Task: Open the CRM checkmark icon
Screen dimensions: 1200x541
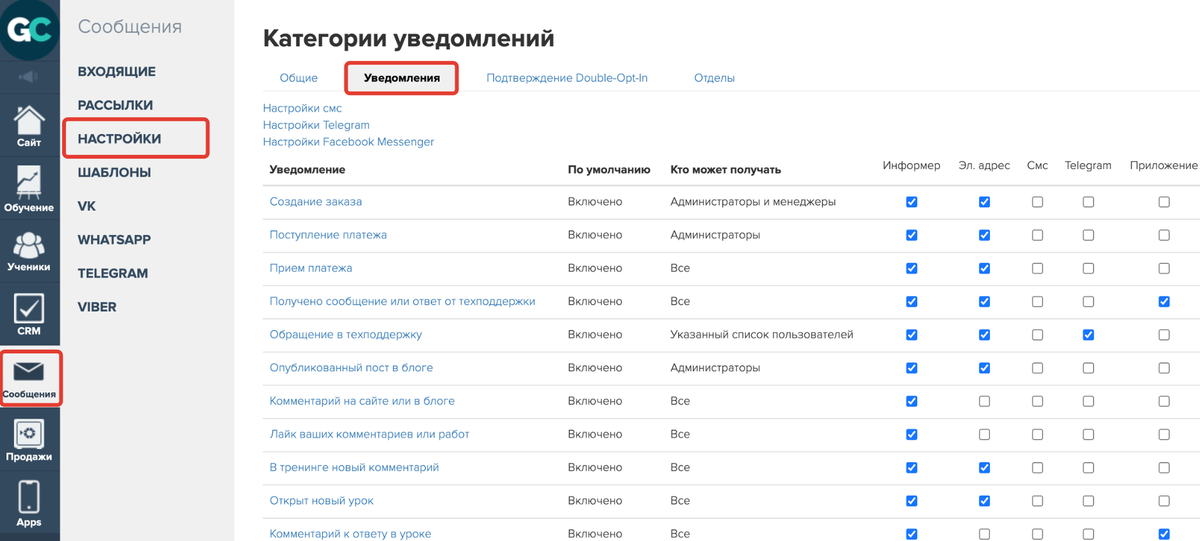Action: click(29, 313)
